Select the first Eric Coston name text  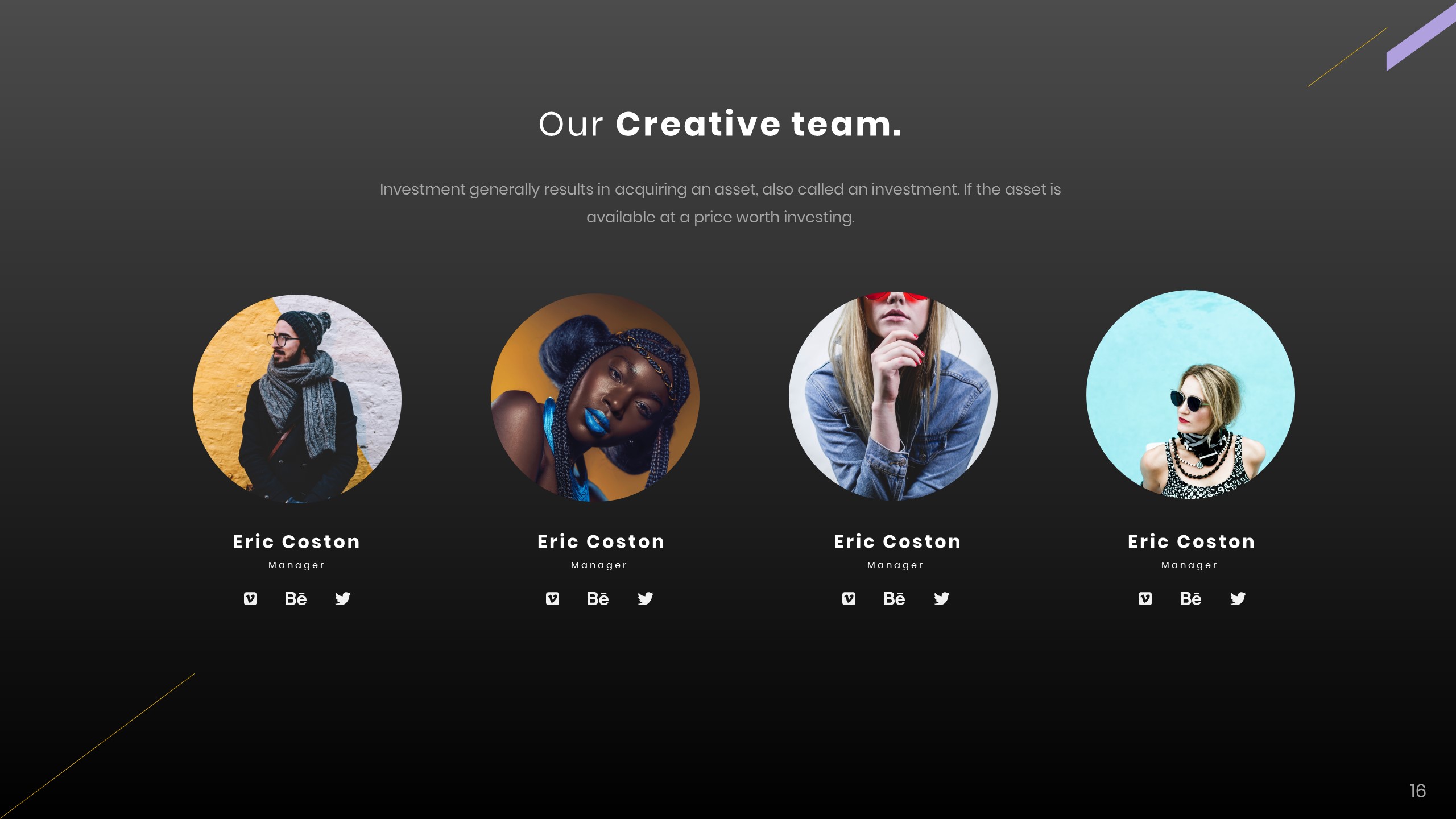pos(296,541)
